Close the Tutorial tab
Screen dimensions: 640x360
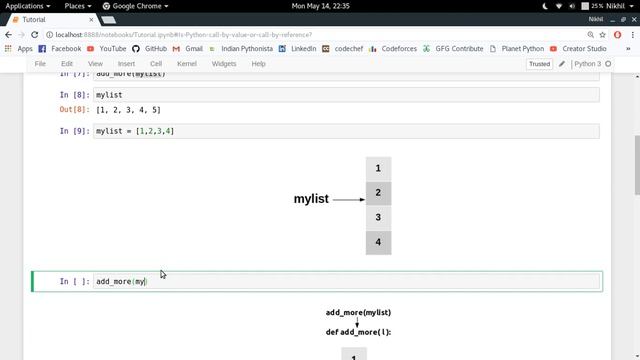pos(91,20)
